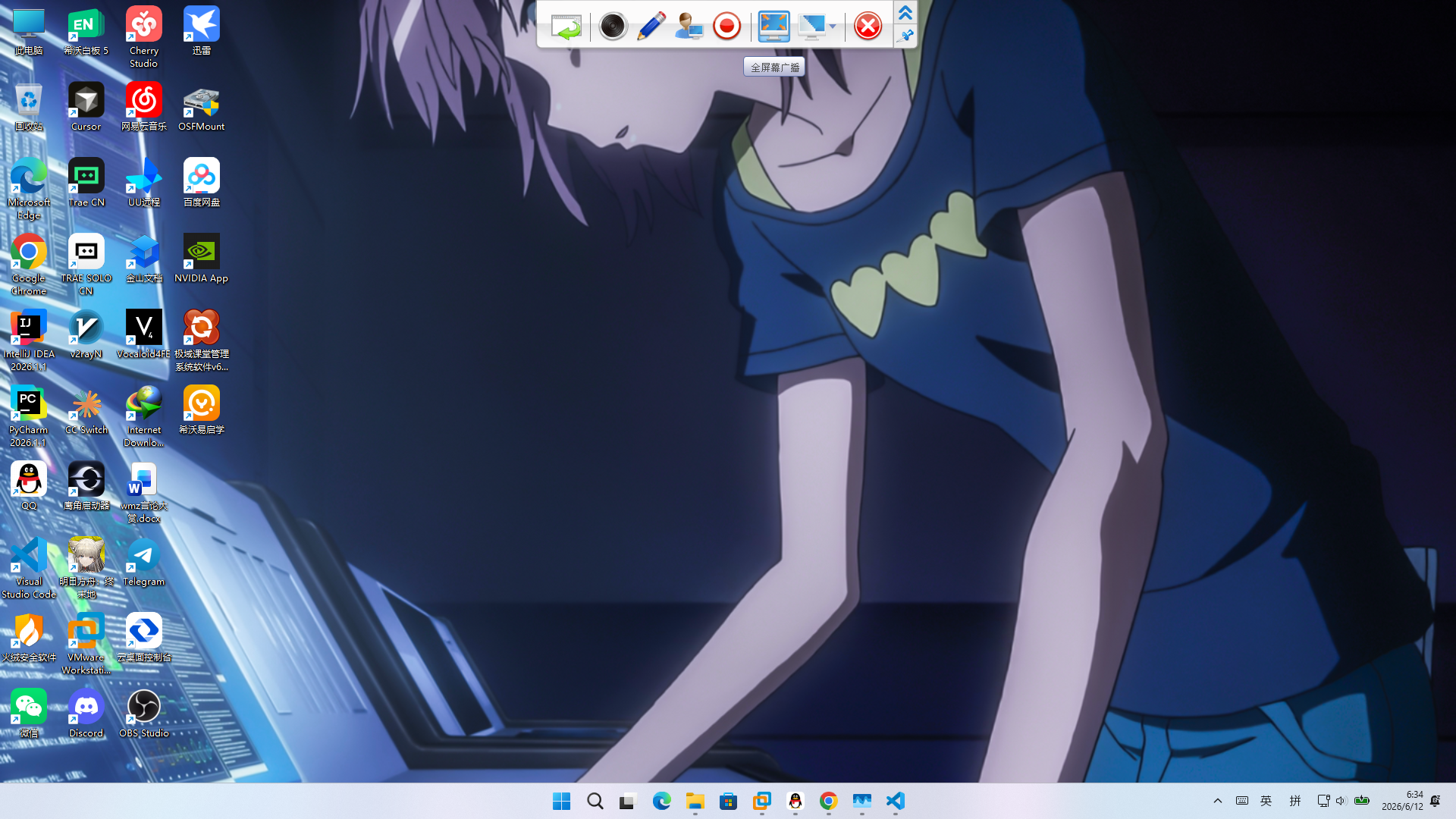Switch to VS Code in the taskbar

click(x=895, y=801)
